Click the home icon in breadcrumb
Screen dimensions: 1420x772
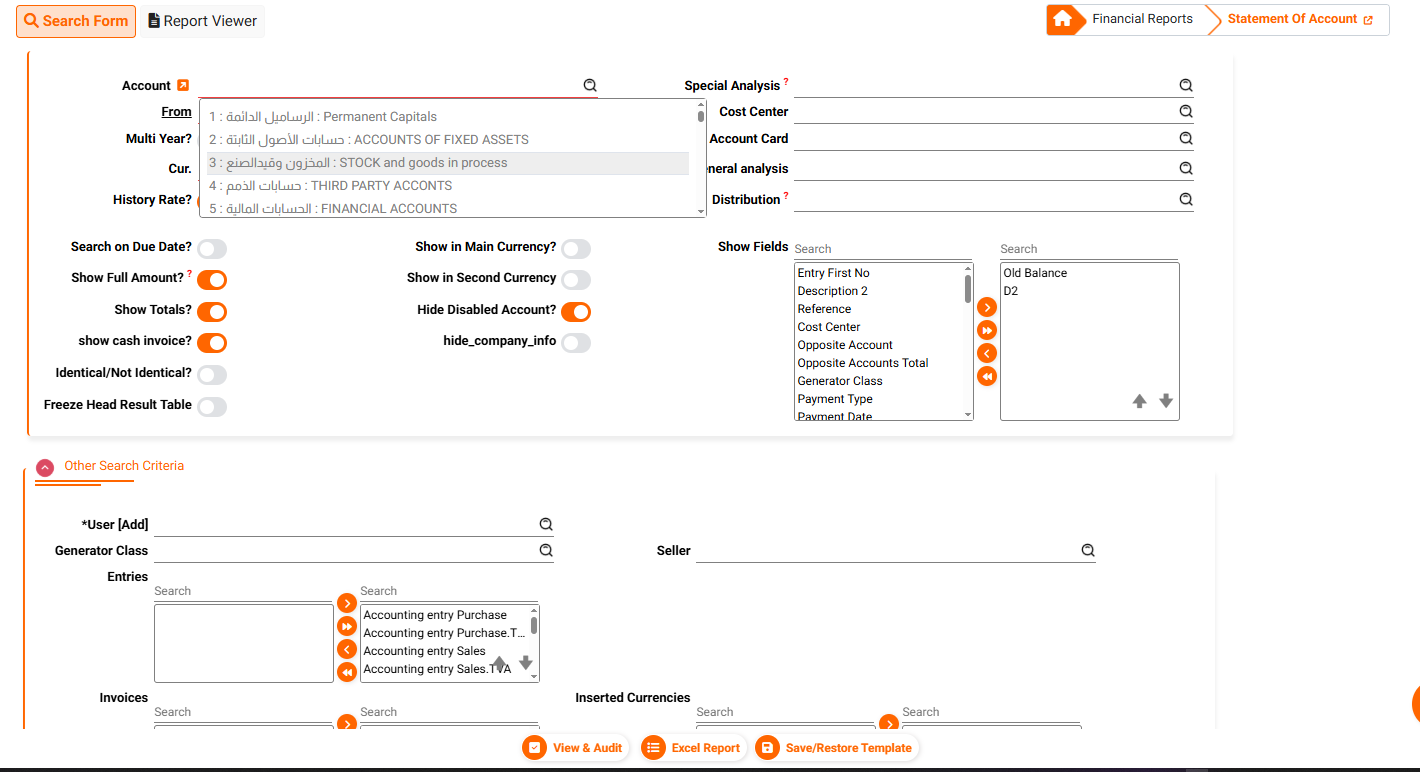pyautogui.click(x=1062, y=19)
